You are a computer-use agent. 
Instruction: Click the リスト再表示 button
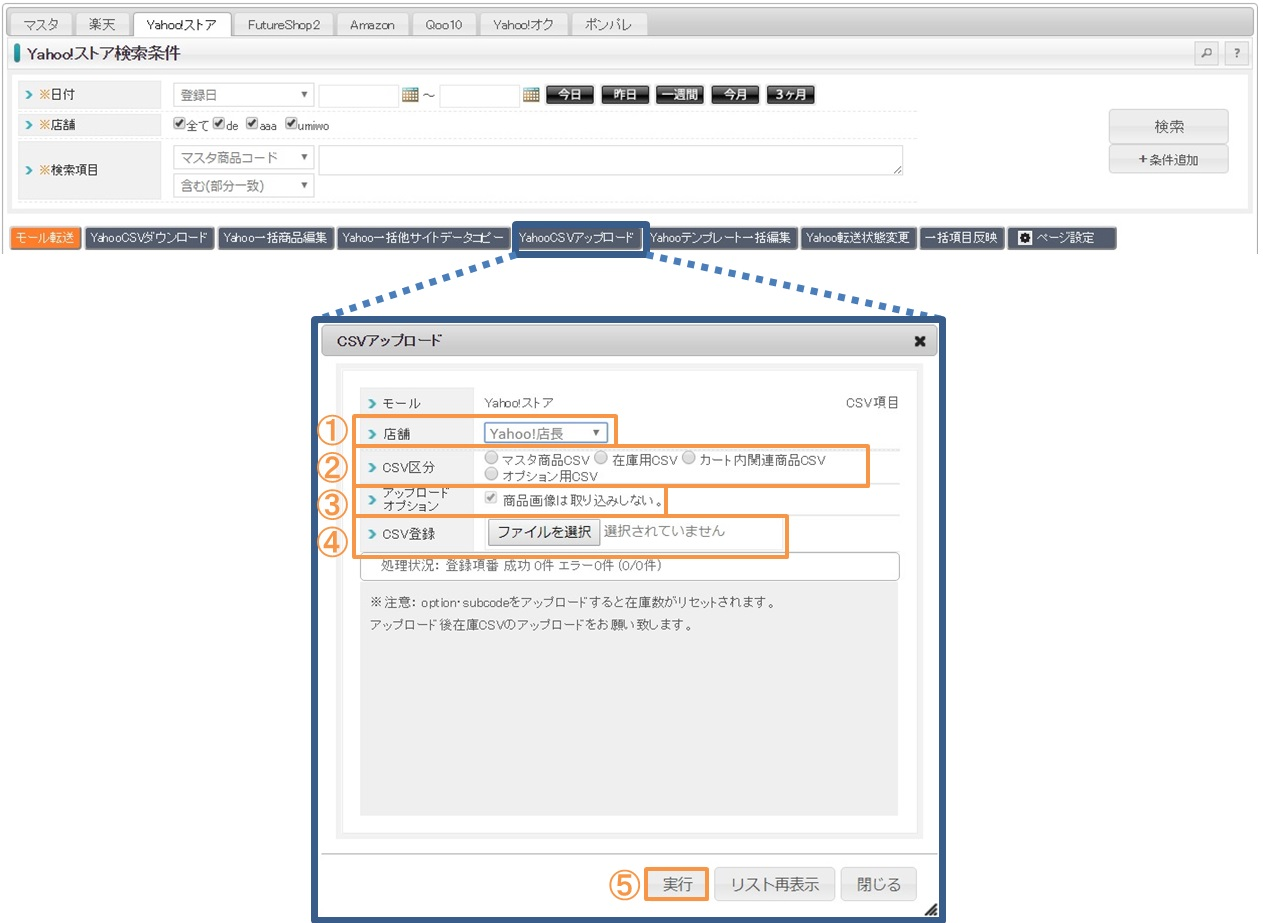point(775,885)
